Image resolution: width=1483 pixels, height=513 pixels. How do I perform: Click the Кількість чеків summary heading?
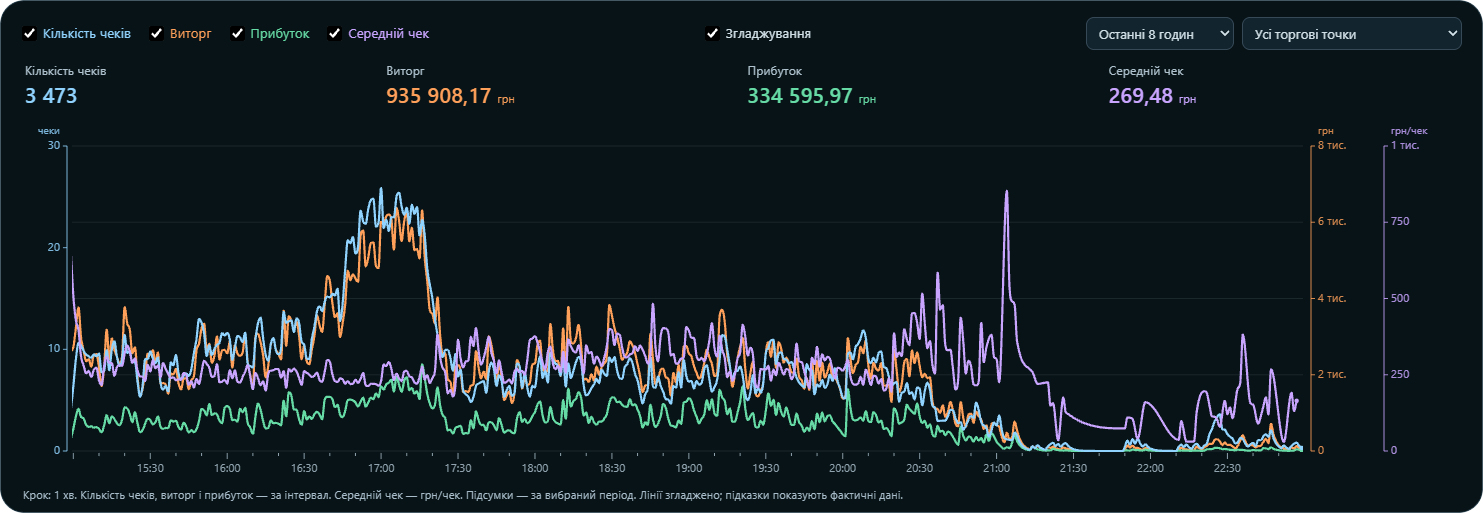pos(66,72)
